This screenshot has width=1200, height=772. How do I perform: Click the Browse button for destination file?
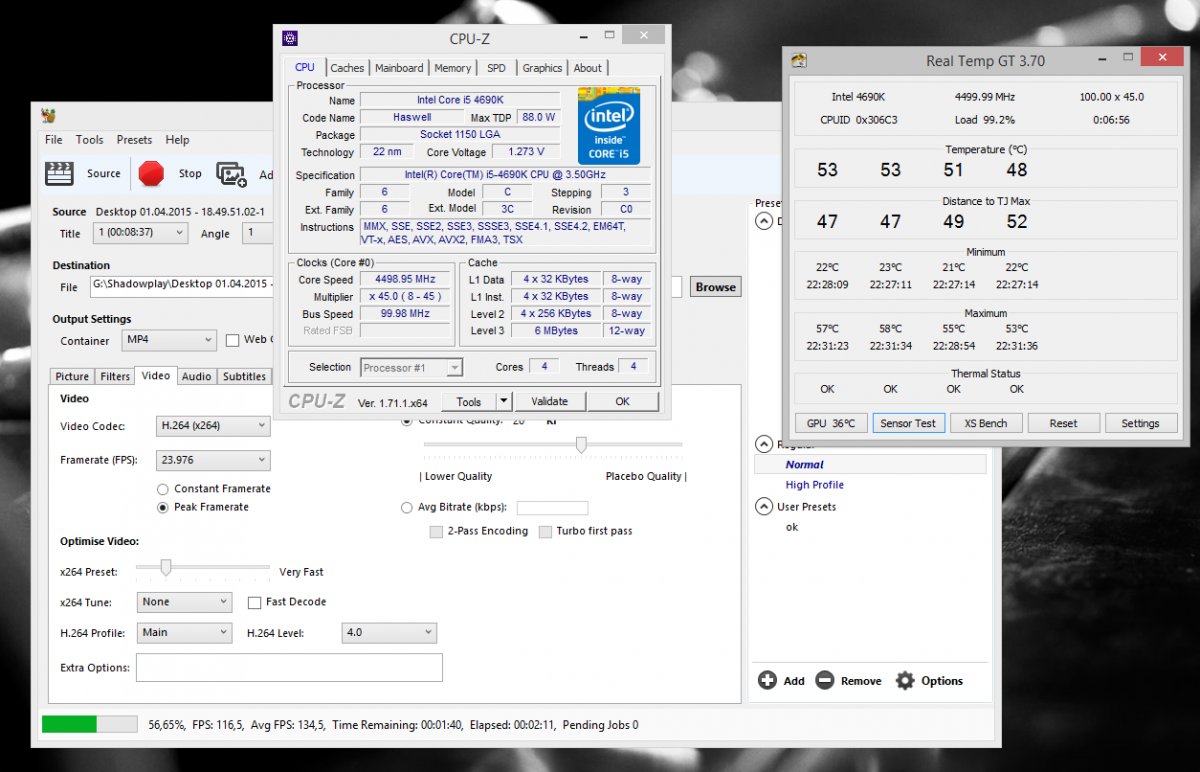pyautogui.click(x=715, y=287)
